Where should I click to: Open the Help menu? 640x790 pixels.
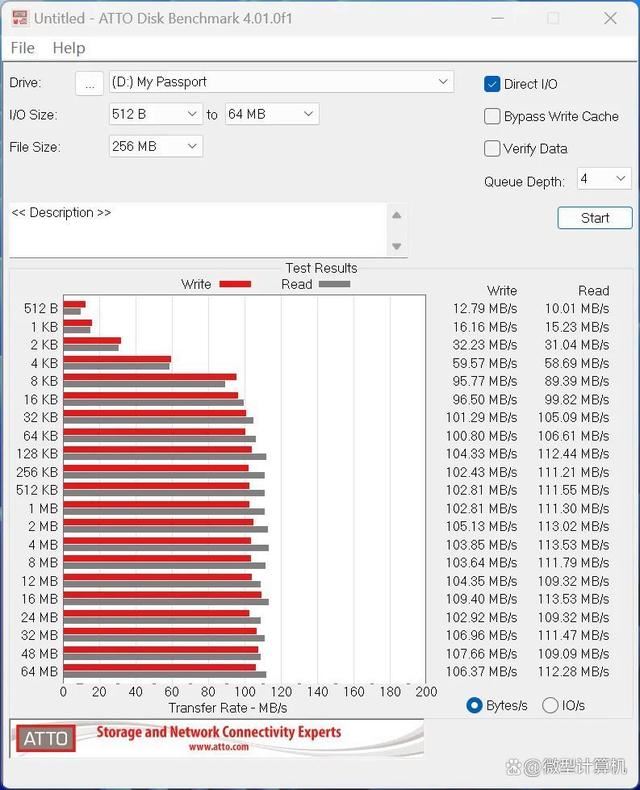[69, 48]
